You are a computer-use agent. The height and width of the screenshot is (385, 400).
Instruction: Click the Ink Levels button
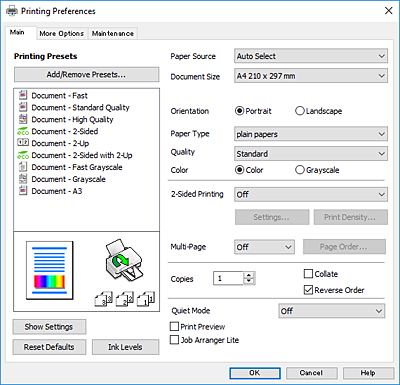point(125,347)
